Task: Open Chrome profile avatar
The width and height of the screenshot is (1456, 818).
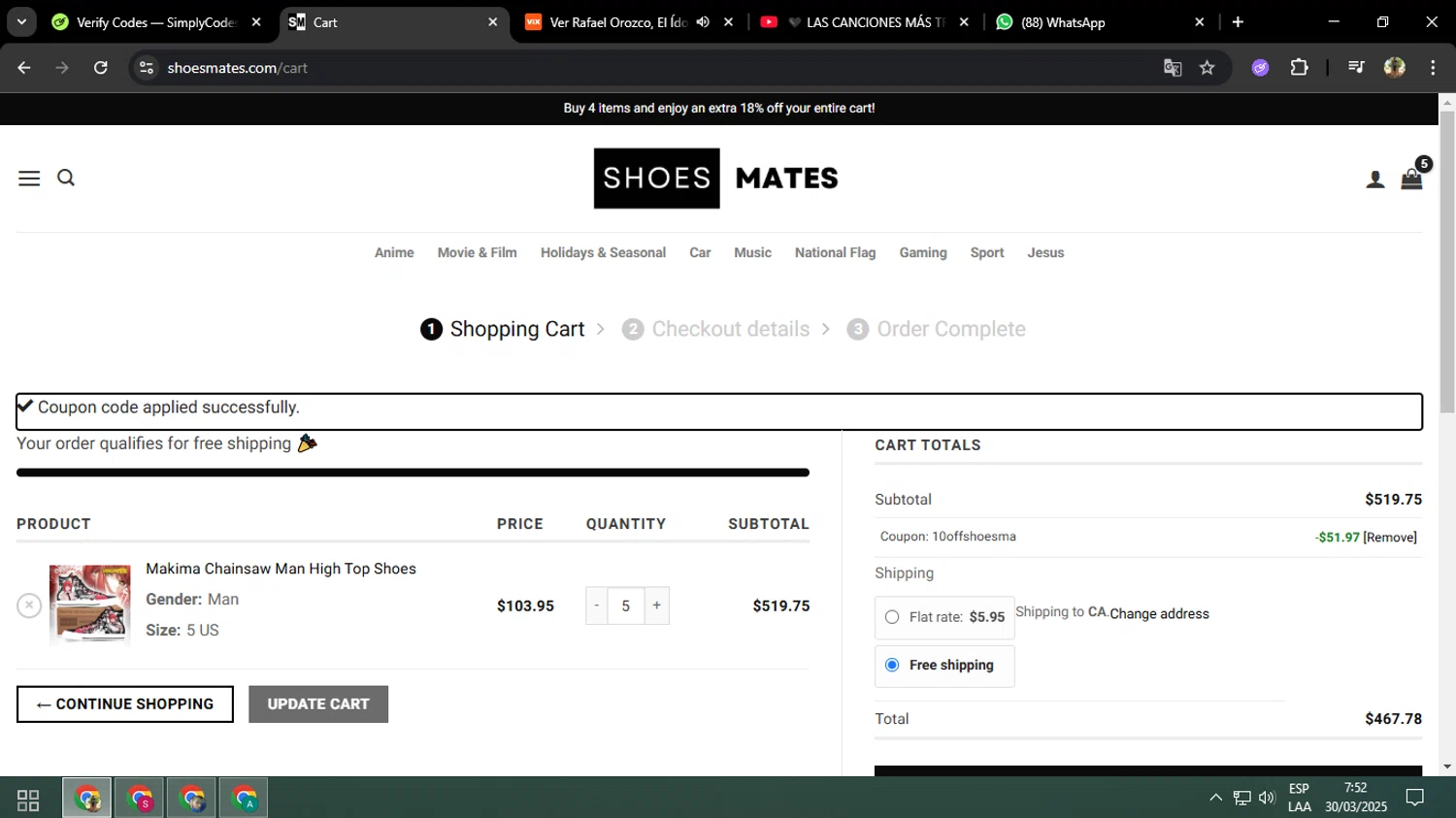Action: [x=1395, y=68]
